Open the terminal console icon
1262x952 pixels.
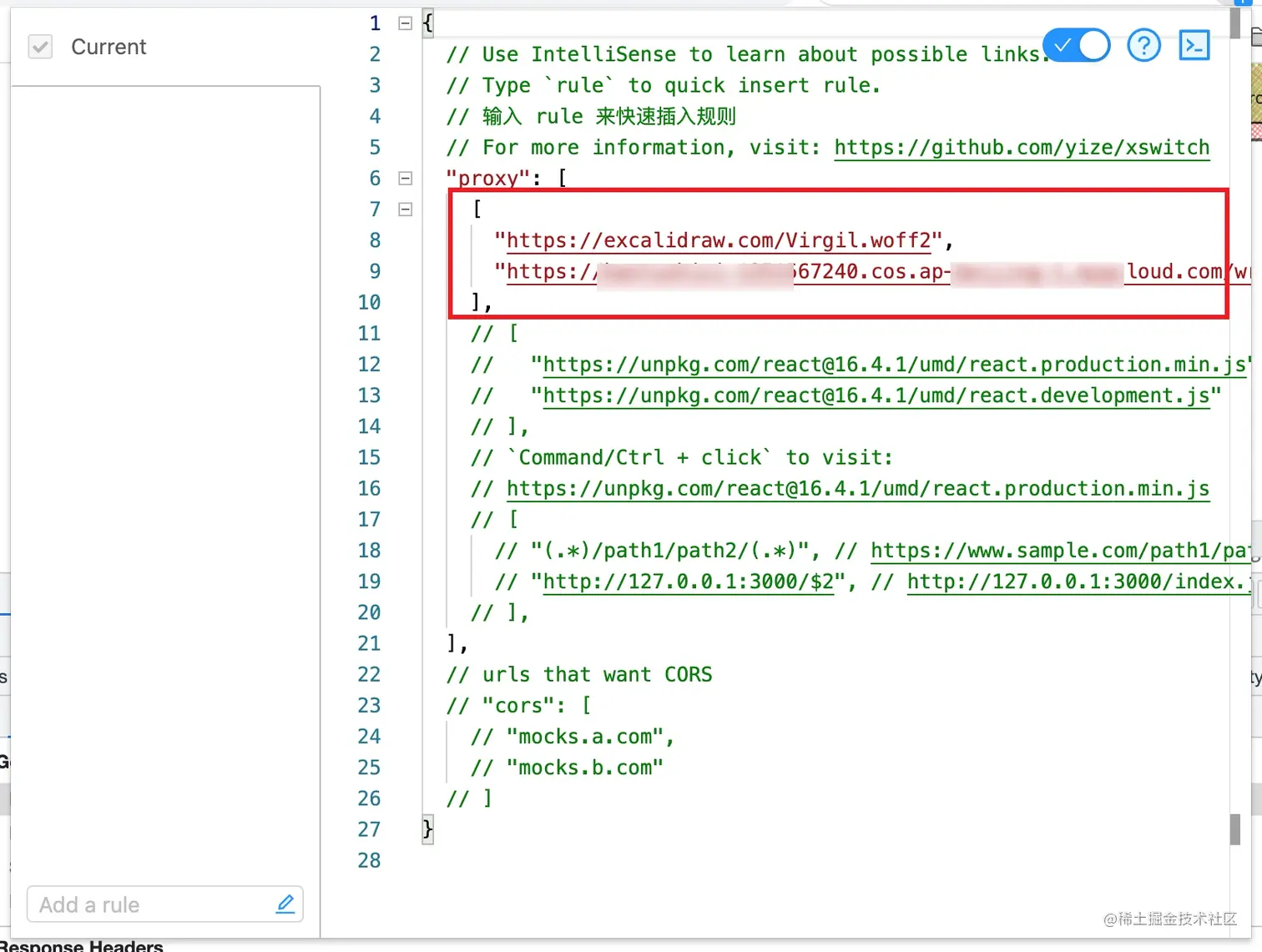tap(1194, 45)
